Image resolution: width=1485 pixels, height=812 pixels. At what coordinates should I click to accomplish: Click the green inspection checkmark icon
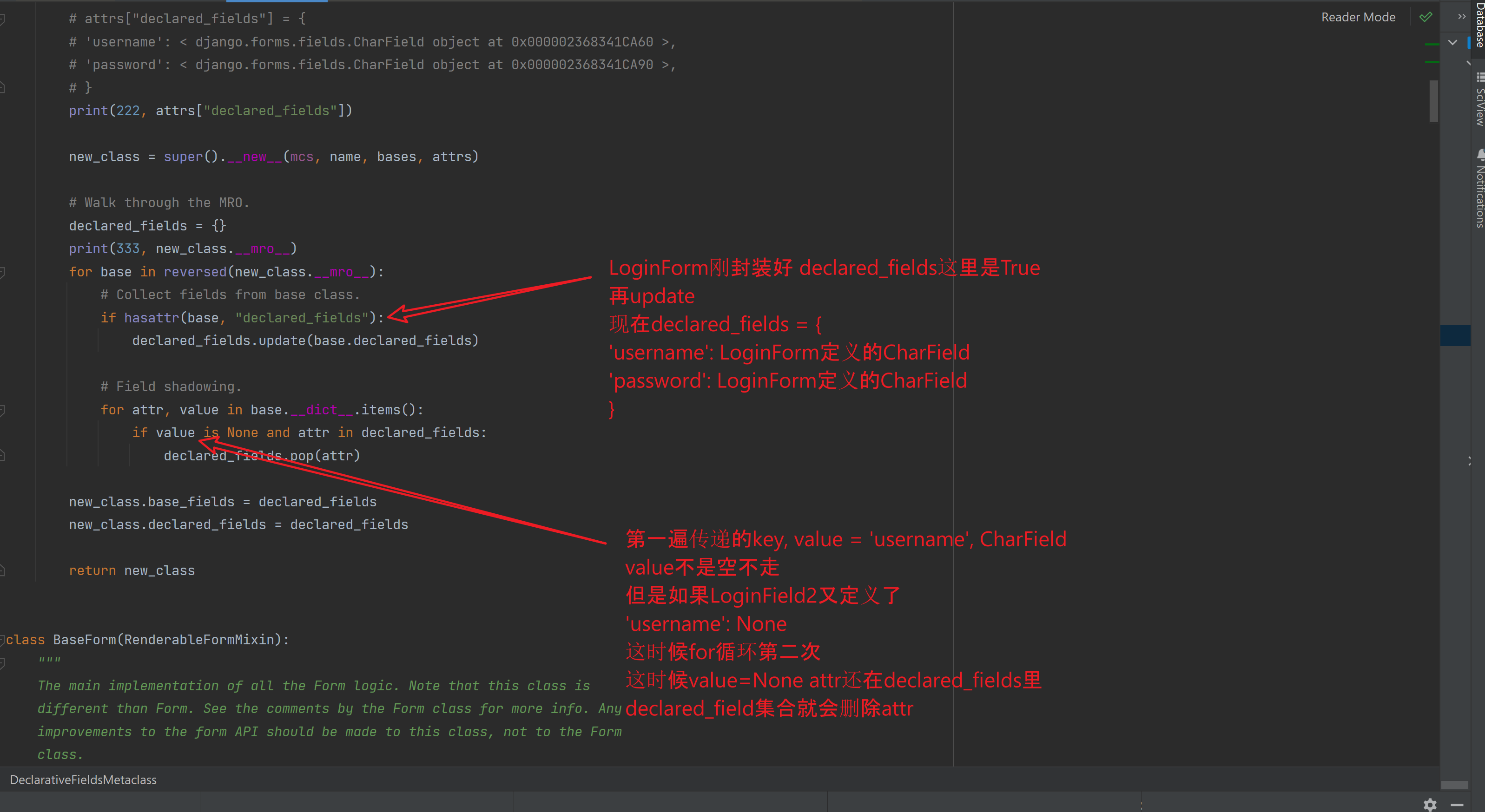[1426, 17]
